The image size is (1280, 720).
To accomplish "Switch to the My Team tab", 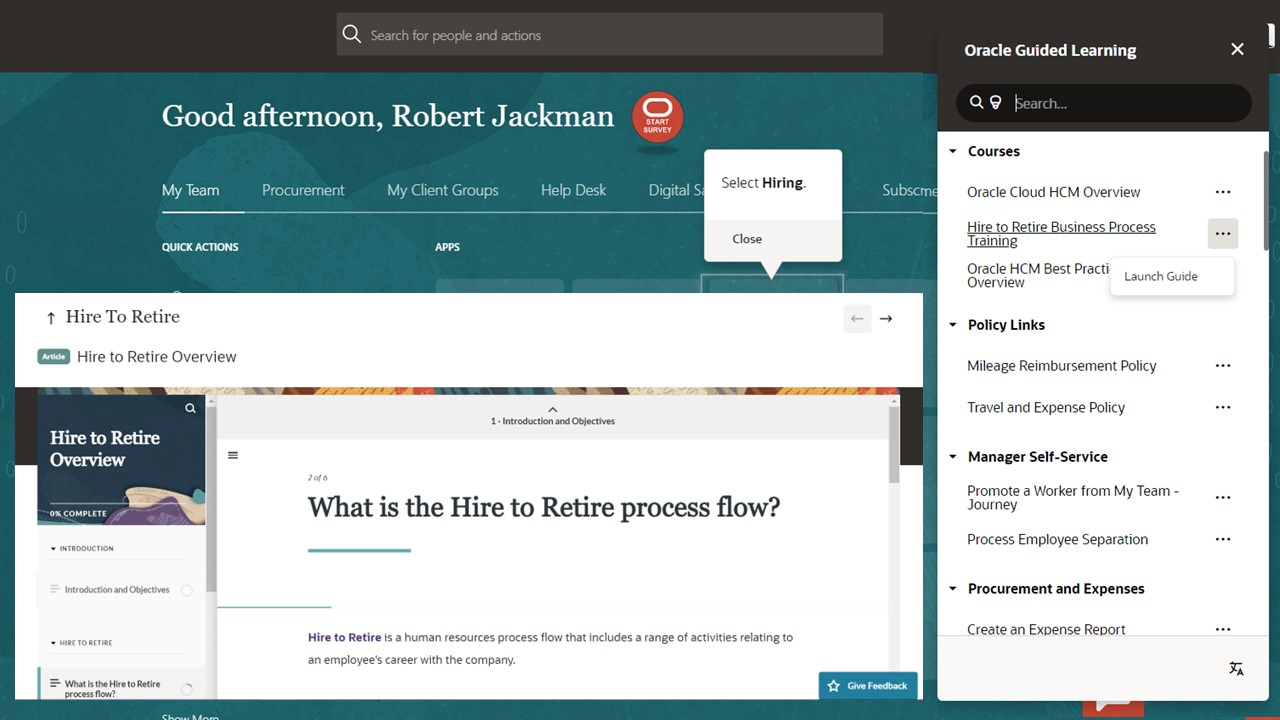I will tap(190, 190).
